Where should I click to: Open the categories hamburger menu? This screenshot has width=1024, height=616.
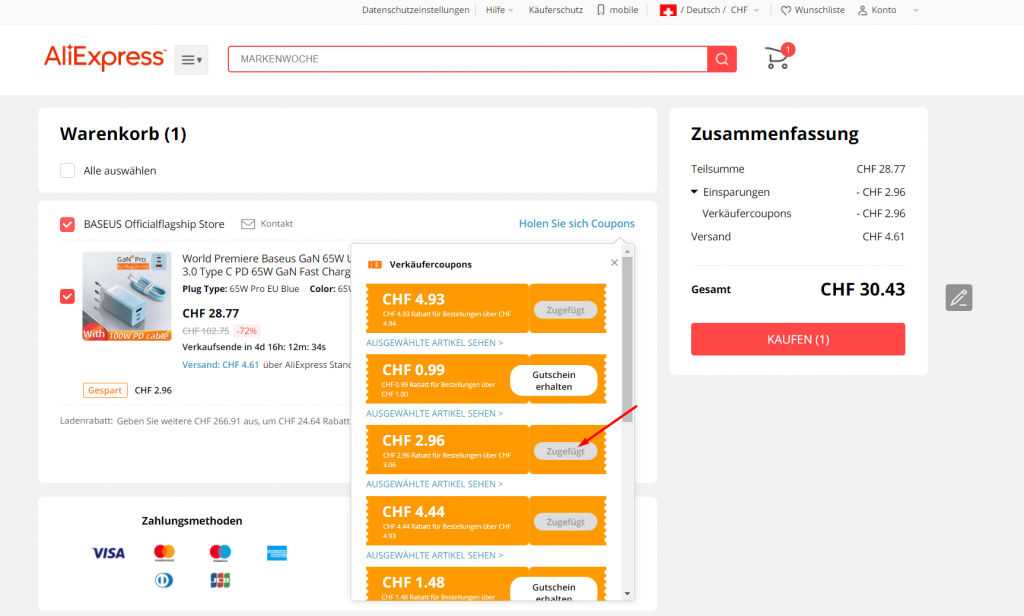[x=191, y=60]
